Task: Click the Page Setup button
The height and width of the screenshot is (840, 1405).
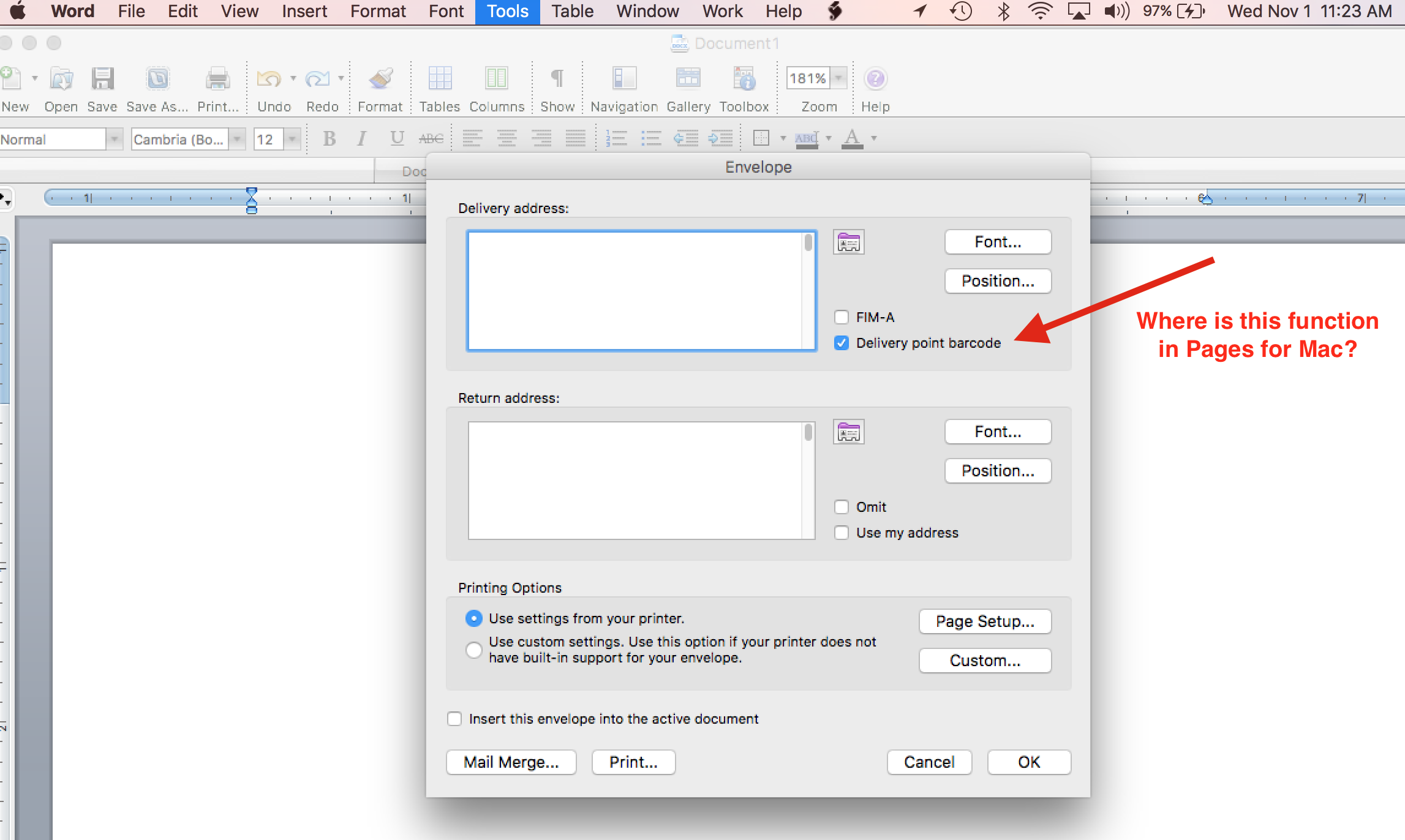Action: point(985,621)
